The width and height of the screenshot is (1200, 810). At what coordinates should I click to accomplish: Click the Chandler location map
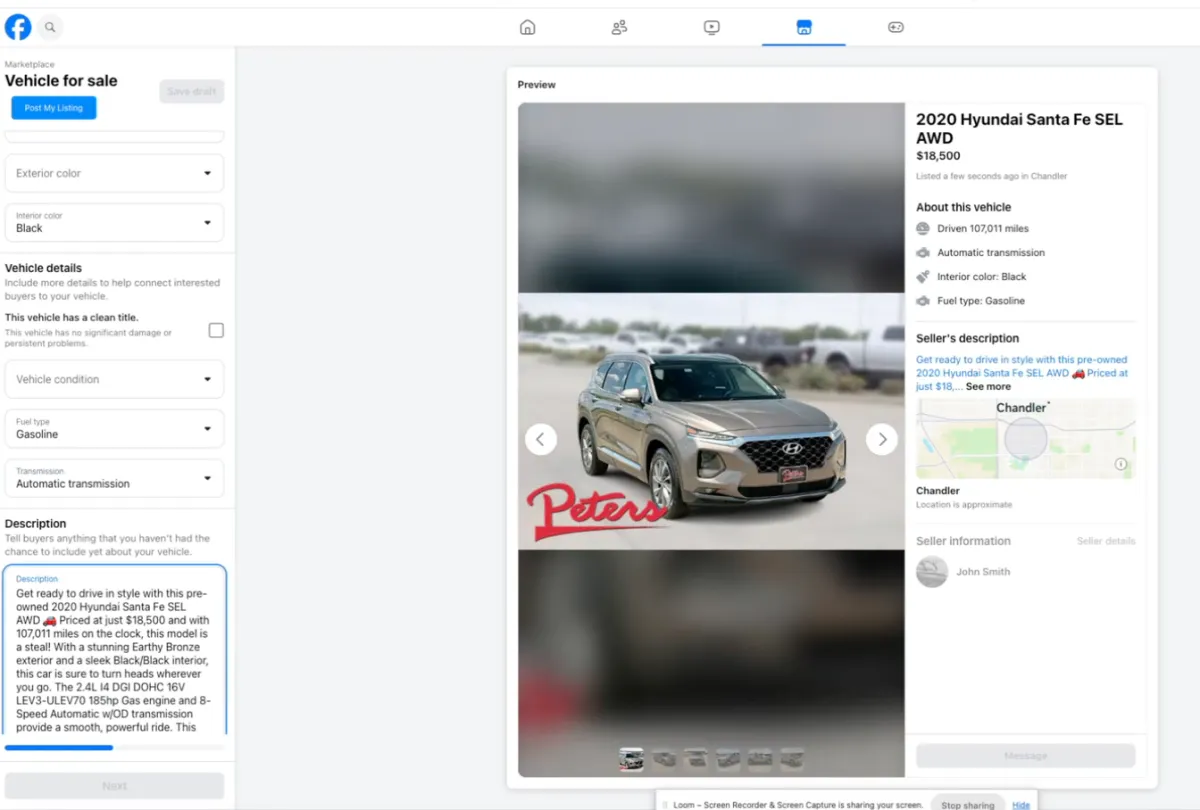(1025, 438)
